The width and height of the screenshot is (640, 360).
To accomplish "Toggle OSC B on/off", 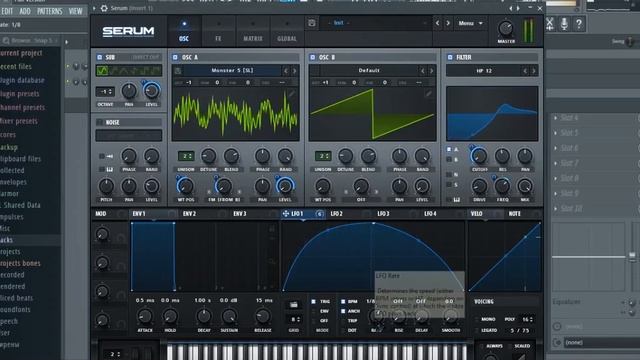I will point(313,58).
